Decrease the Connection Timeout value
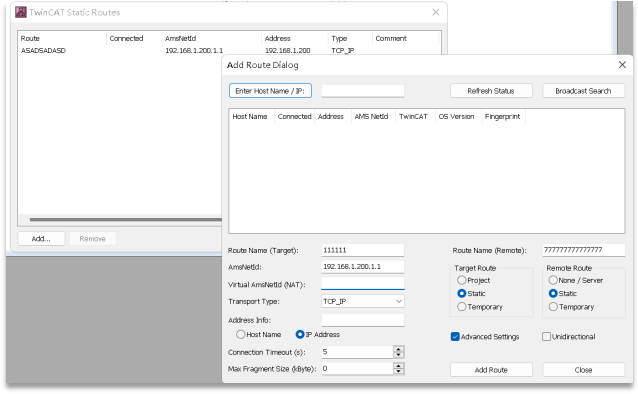Screen dimensions: 638x394 point(399,355)
